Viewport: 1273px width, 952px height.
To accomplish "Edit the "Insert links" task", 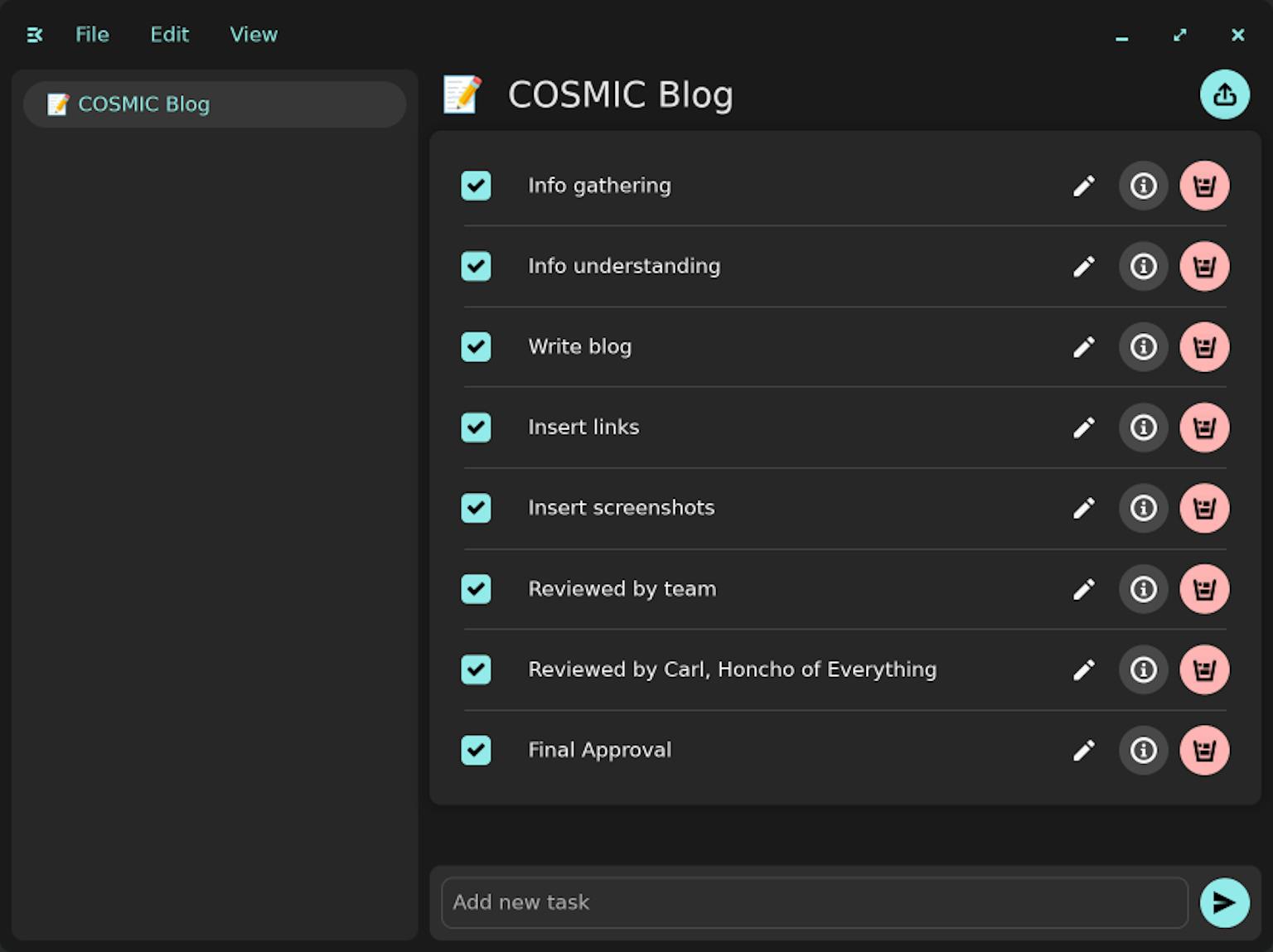I will [x=1083, y=428].
